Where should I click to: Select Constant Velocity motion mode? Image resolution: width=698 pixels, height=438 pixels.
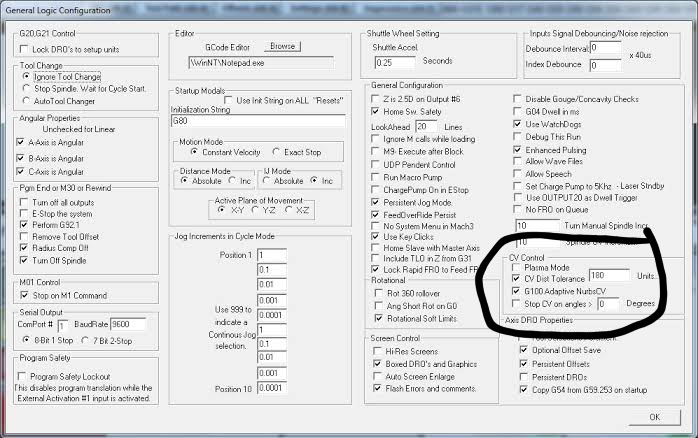[194, 152]
